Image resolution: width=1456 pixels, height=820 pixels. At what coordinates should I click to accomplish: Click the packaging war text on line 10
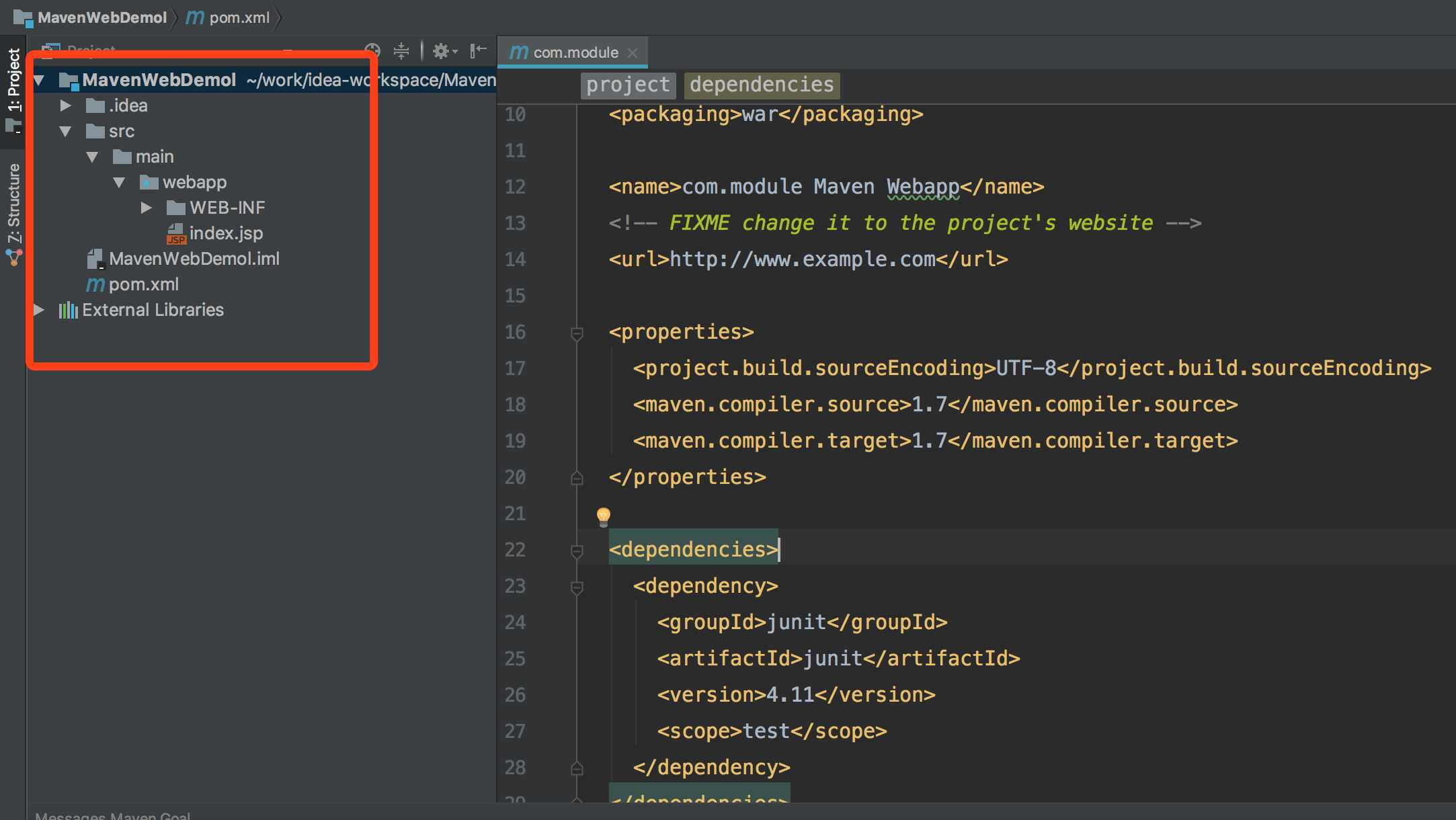pyautogui.click(x=766, y=114)
